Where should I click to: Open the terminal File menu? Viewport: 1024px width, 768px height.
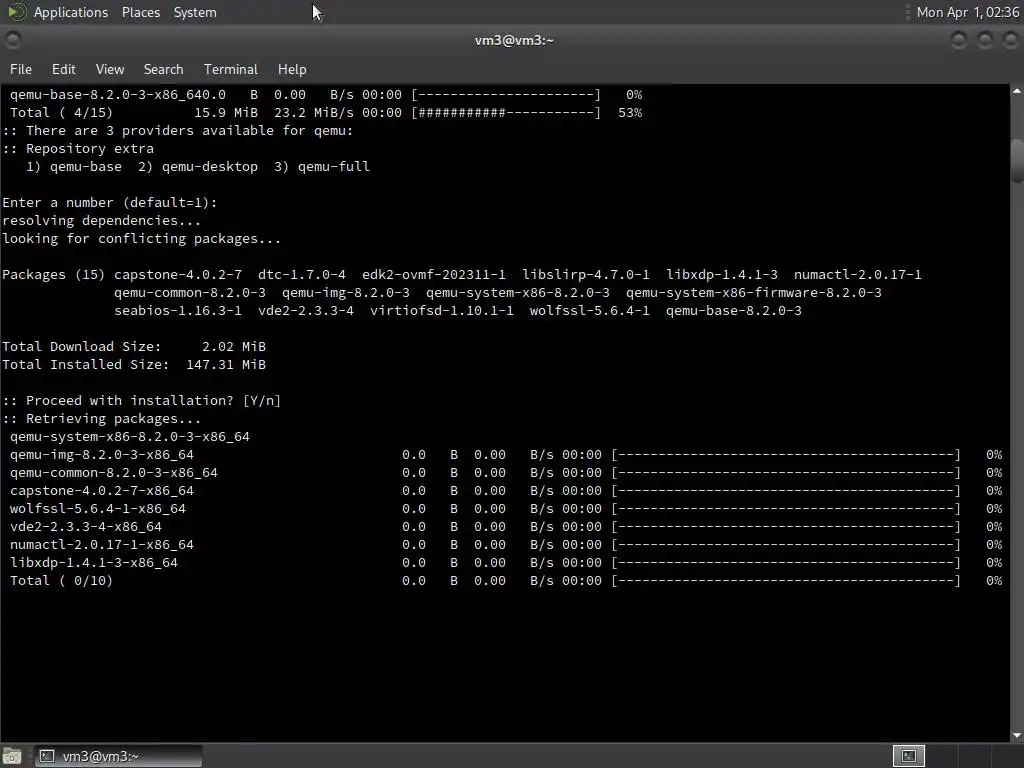(x=20, y=69)
